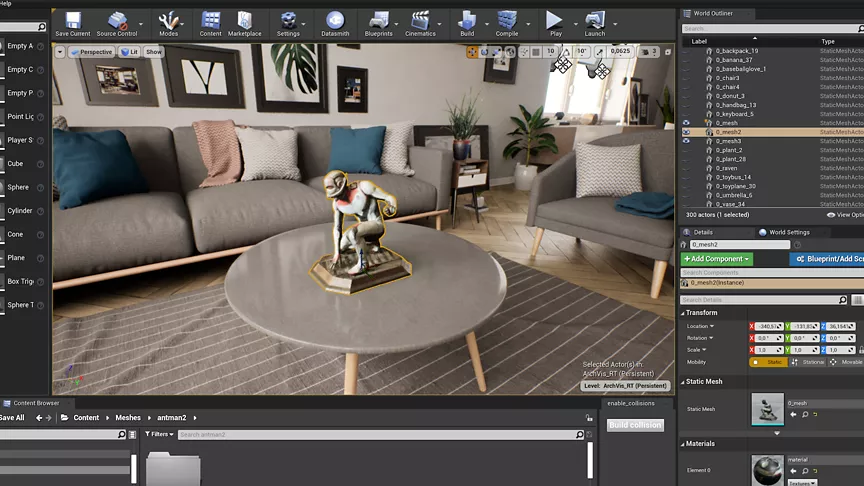This screenshot has height=486, width=864.
Task: Toggle scale snapping in the viewport
Action: (x=599, y=52)
